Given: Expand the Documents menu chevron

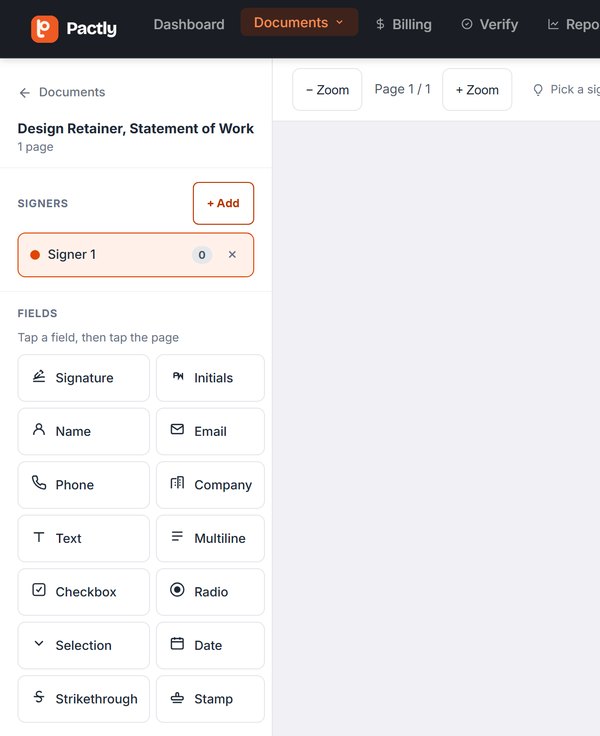Looking at the screenshot, I should (339, 22).
